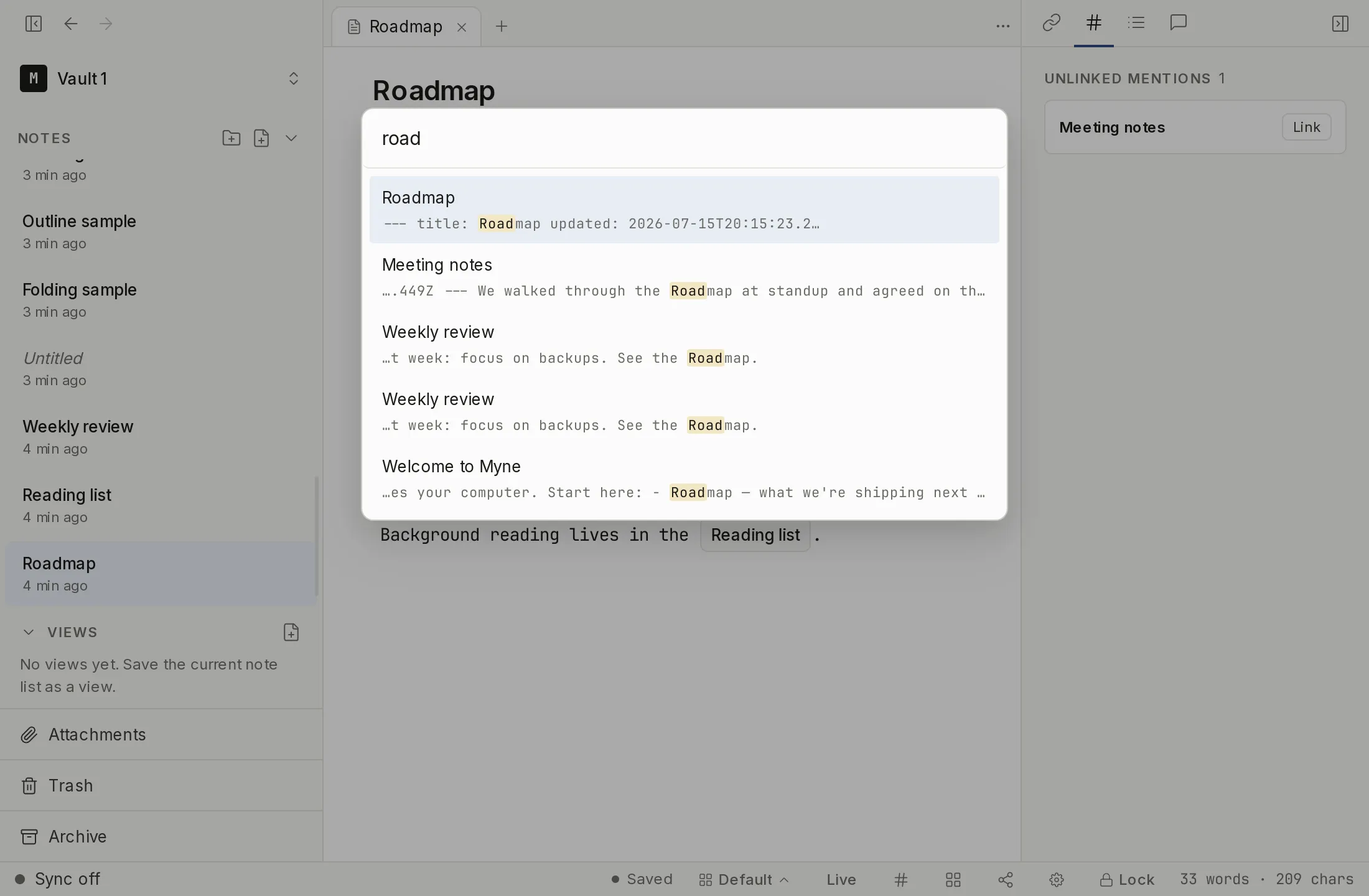Collapse the right sidebar panel icon
The image size is (1369, 896).
[1340, 24]
